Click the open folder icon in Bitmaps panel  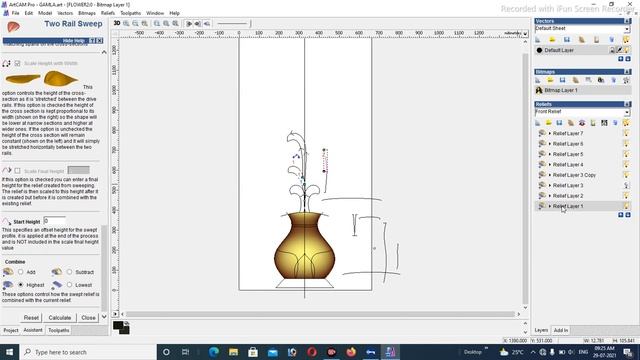click(550, 80)
